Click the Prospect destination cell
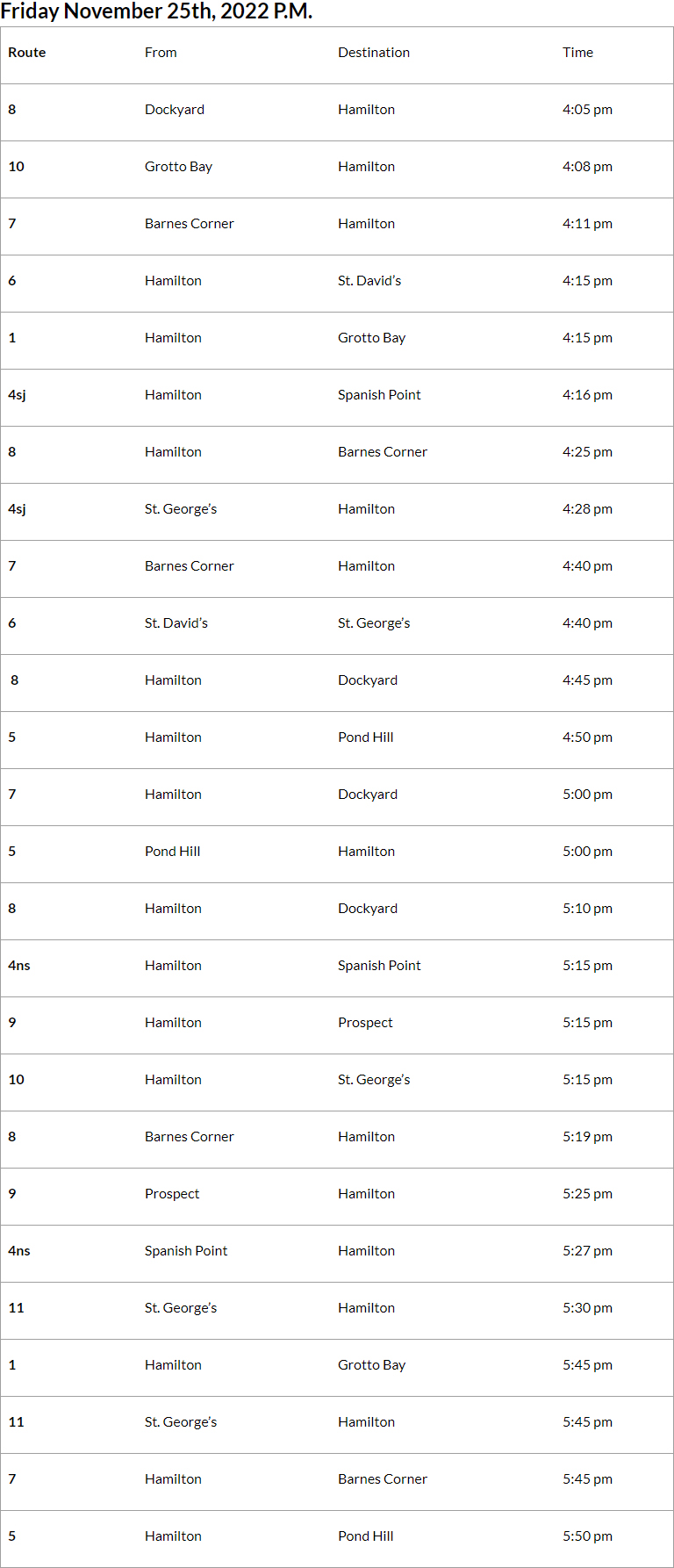The height and width of the screenshot is (1568, 674). tap(365, 1023)
